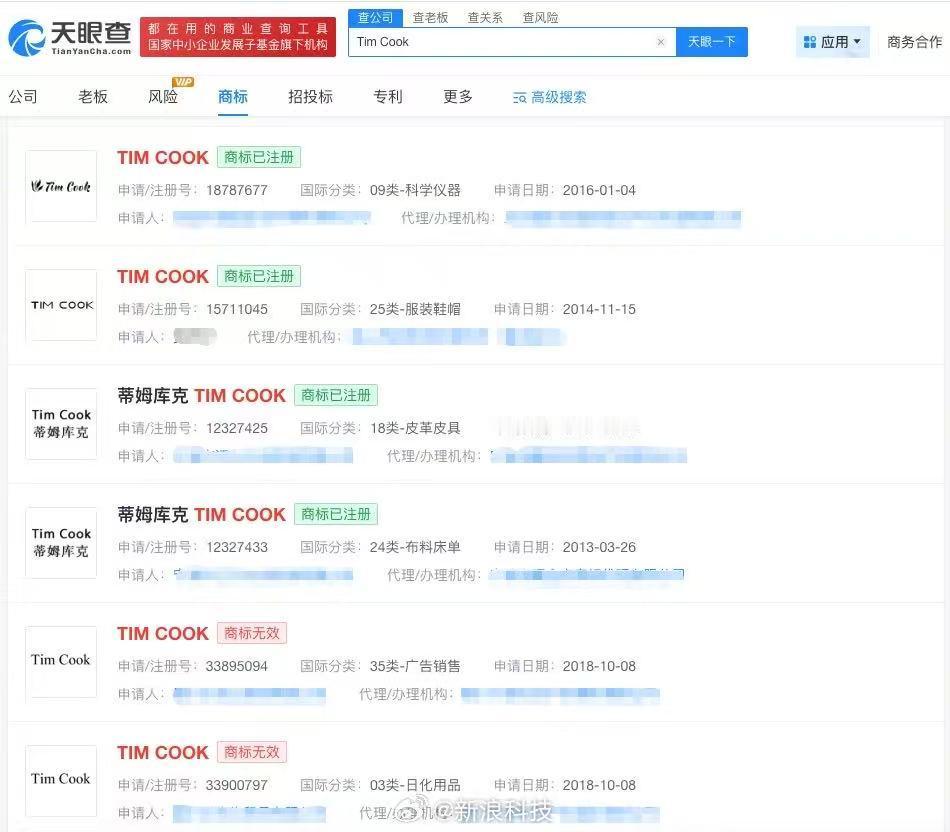Click registration number 18787677
The image size is (950, 832).
[237, 190]
